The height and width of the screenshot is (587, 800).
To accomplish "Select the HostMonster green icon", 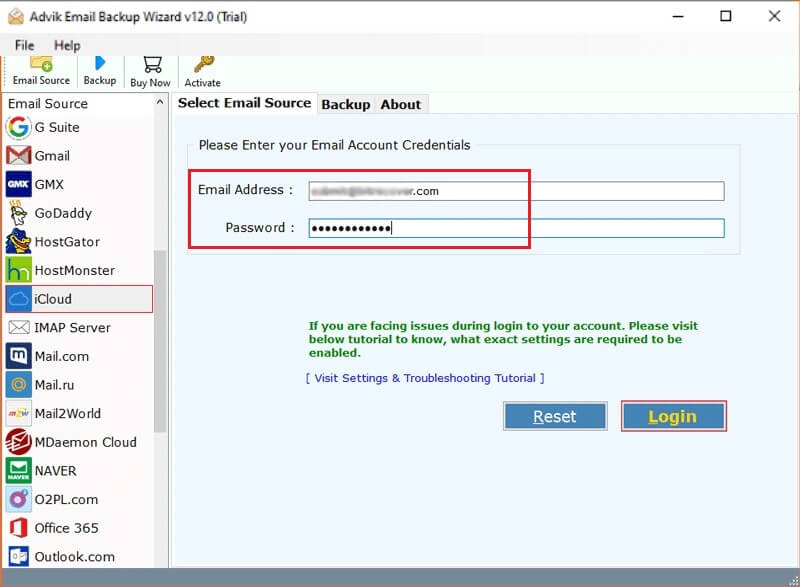I will [x=18, y=270].
